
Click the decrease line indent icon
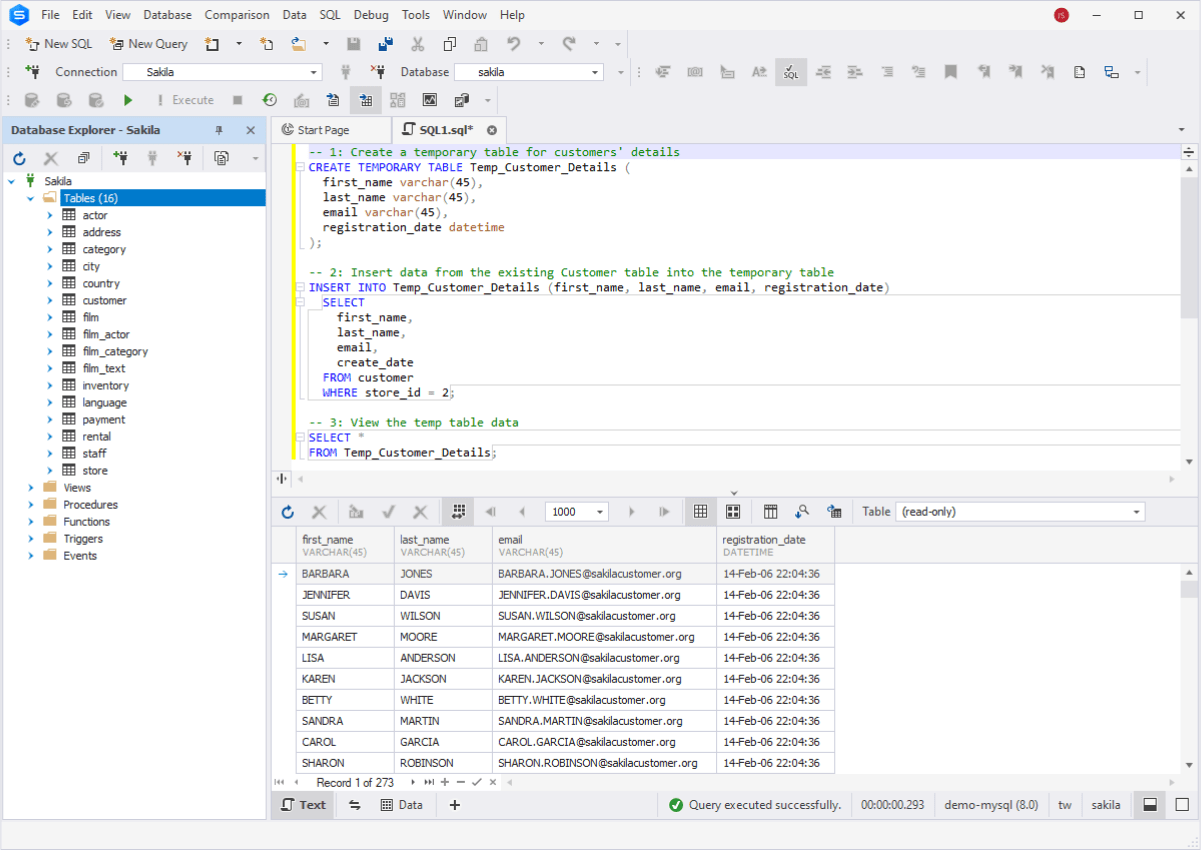point(823,72)
